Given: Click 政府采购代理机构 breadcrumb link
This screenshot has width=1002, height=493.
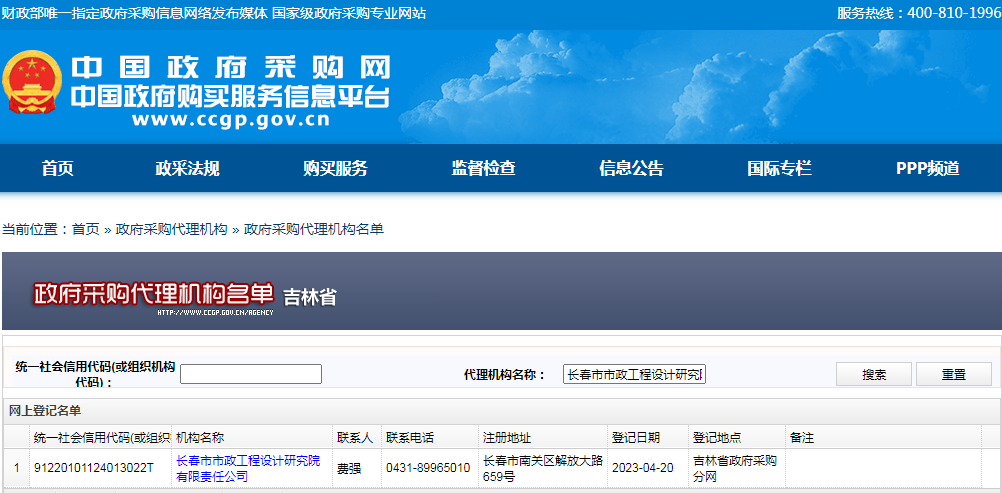Looking at the screenshot, I should [x=171, y=229].
